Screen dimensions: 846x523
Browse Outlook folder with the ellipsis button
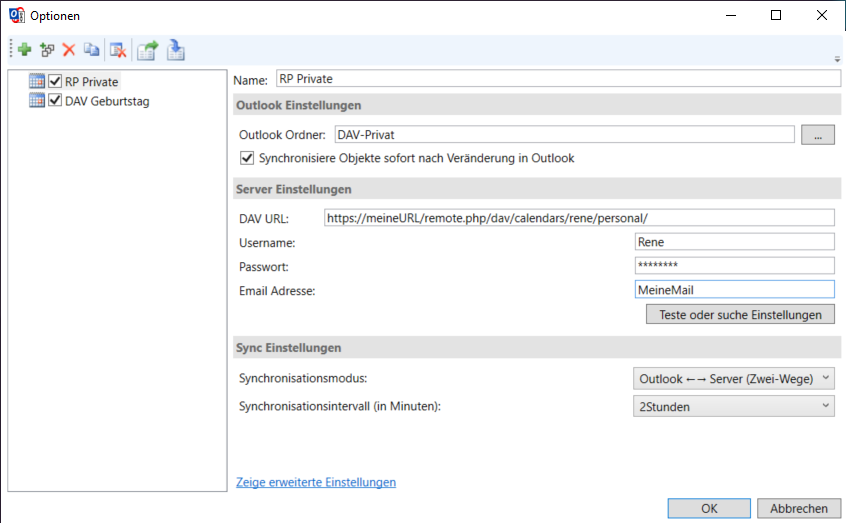[817, 134]
